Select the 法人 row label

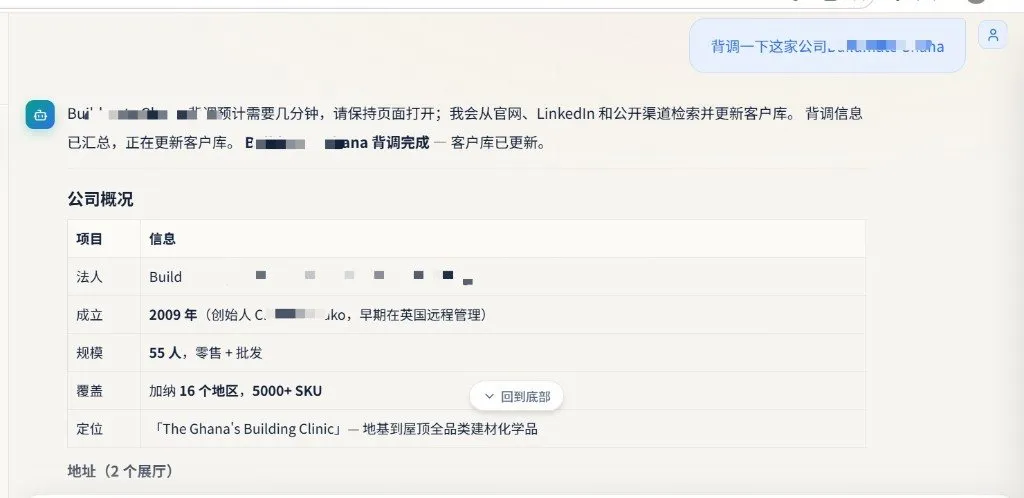tap(89, 277)
